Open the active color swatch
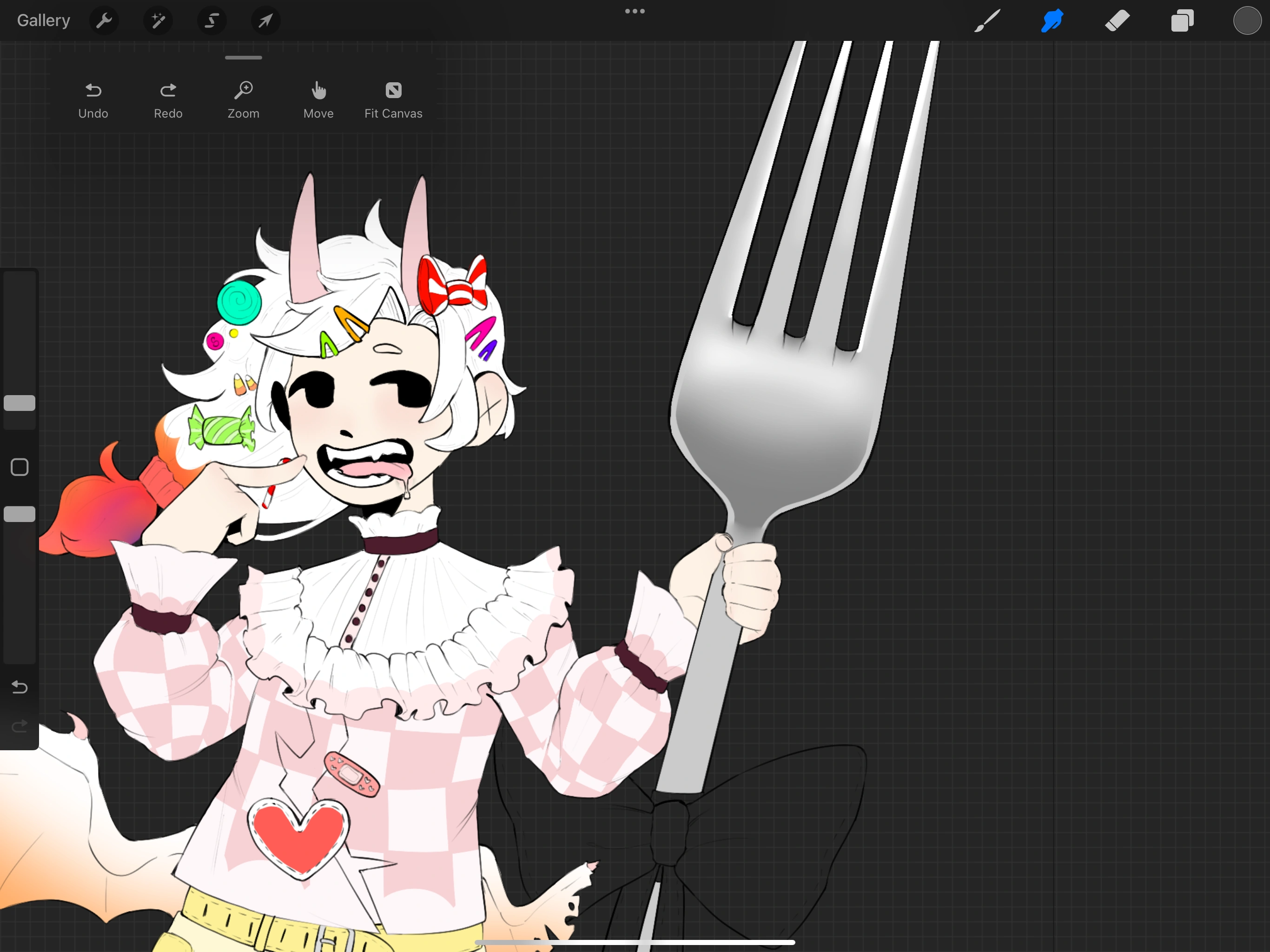Screen dimensions: 1270x952 click(1246, 20)
